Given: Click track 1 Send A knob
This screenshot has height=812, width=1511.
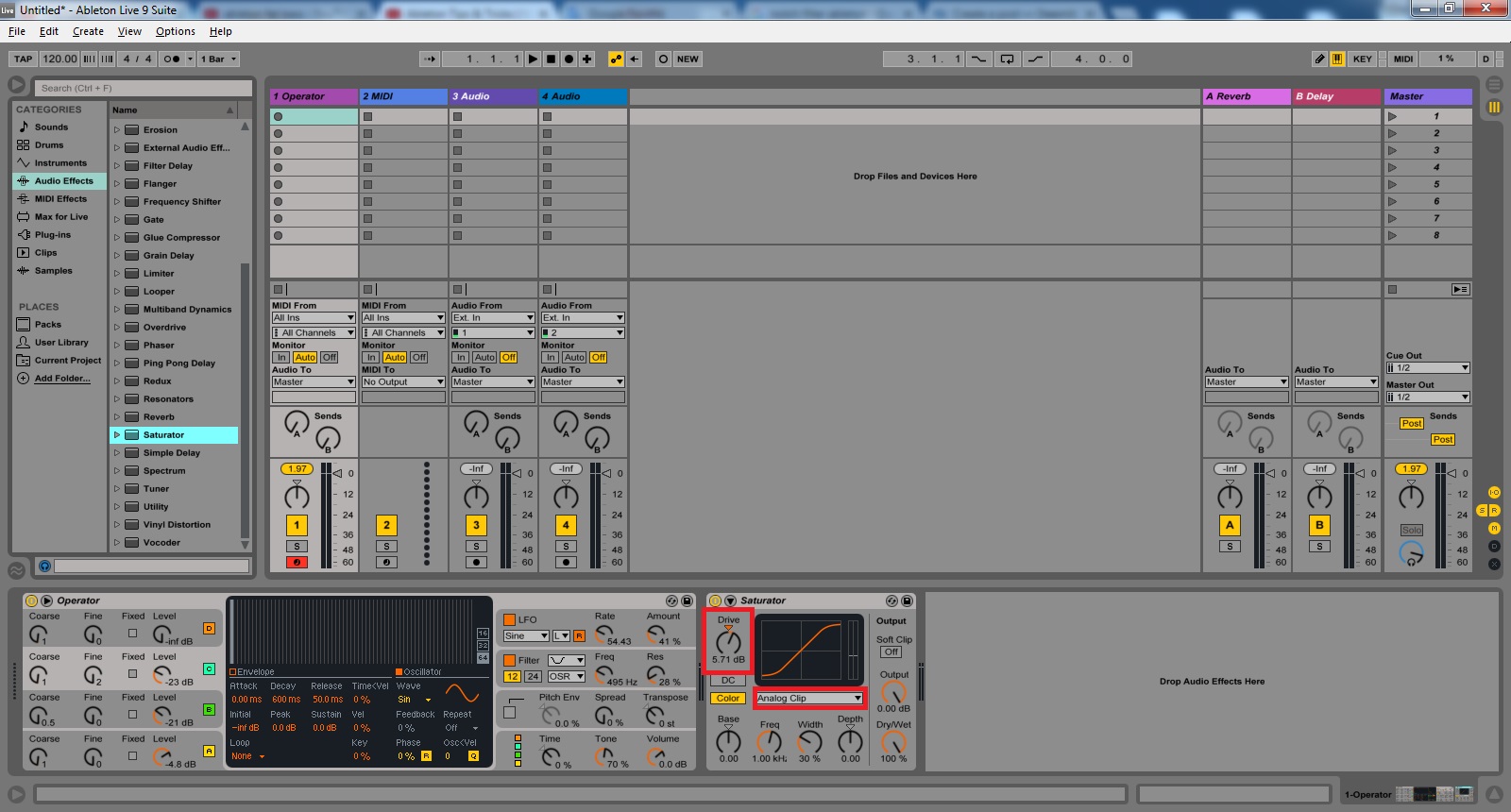Looking at the screenshot, I should tap(297, 423).
